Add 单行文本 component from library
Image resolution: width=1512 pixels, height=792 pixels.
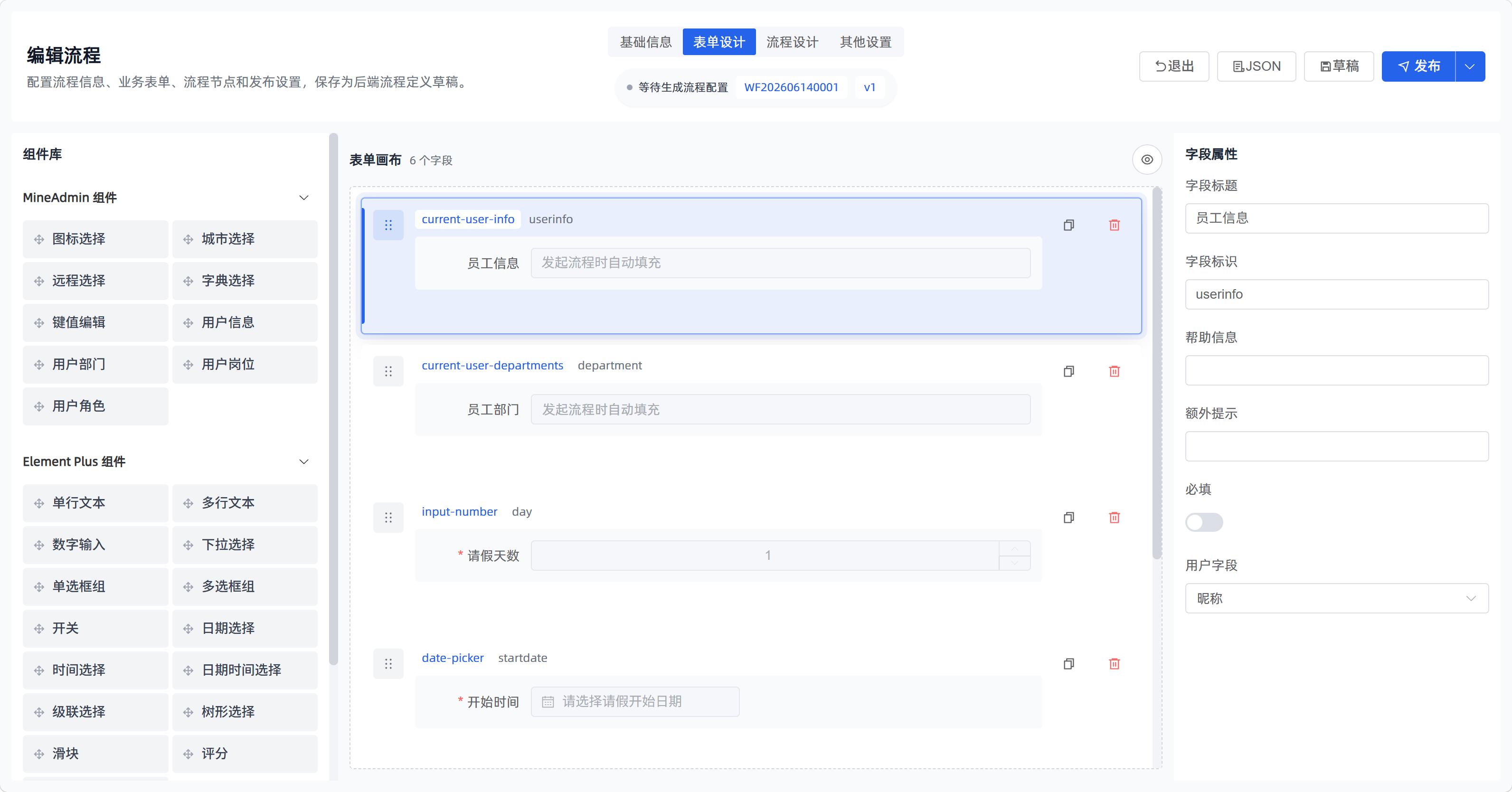tap(95, 502)
